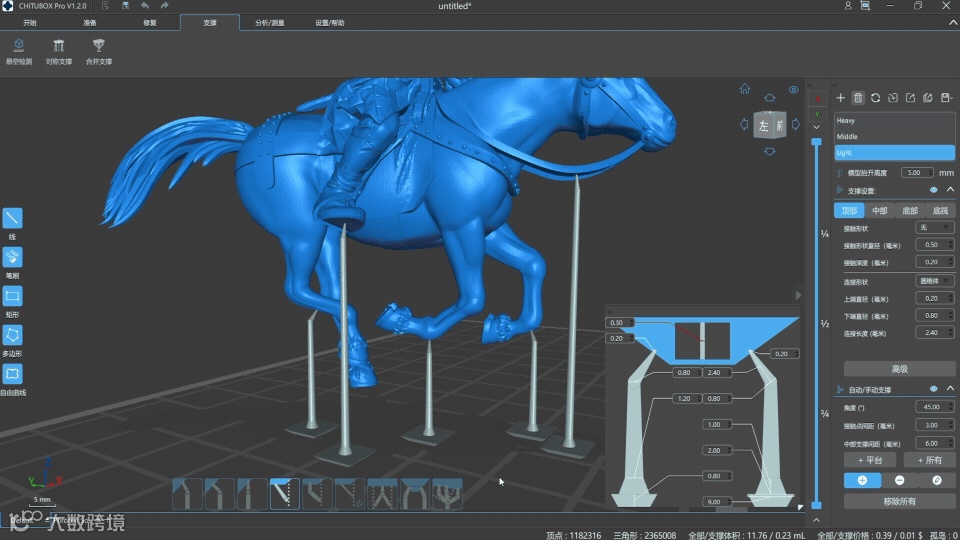This screenshot has height=540, width=960.
Task: Delete support profile with trash icon
Action: [858, 98]
